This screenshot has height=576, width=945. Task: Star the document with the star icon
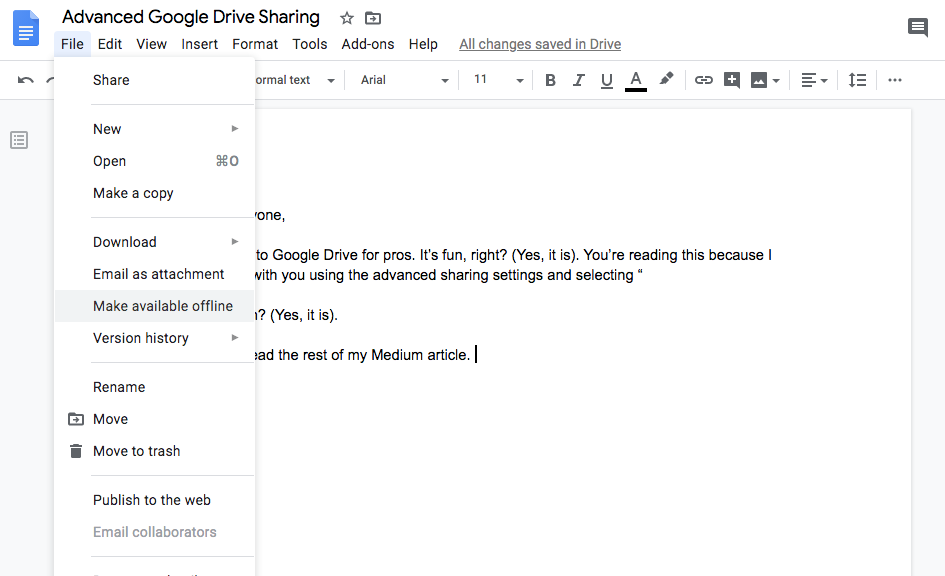pos(347,18)
